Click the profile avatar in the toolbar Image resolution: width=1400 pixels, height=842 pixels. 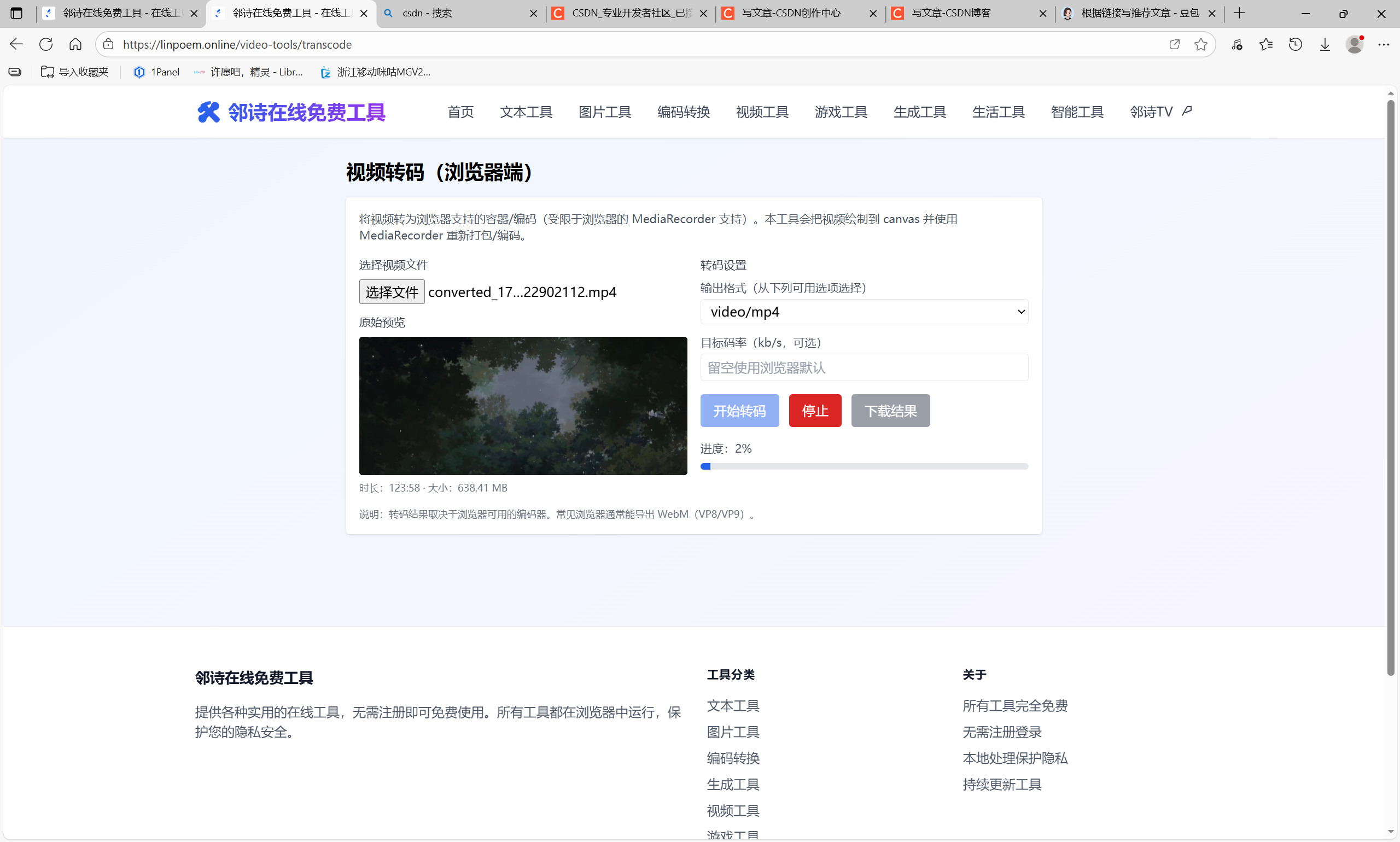click(1355, 44)
